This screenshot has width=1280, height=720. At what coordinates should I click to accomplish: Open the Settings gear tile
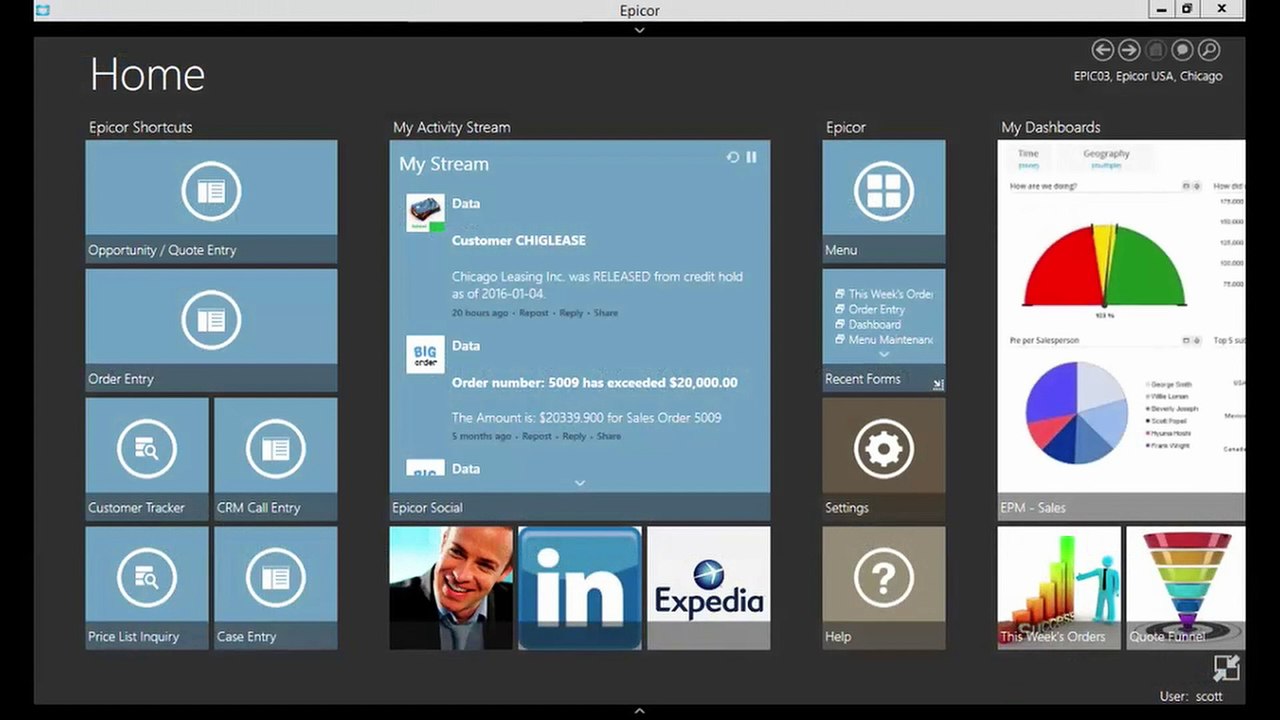coord(884,459)
